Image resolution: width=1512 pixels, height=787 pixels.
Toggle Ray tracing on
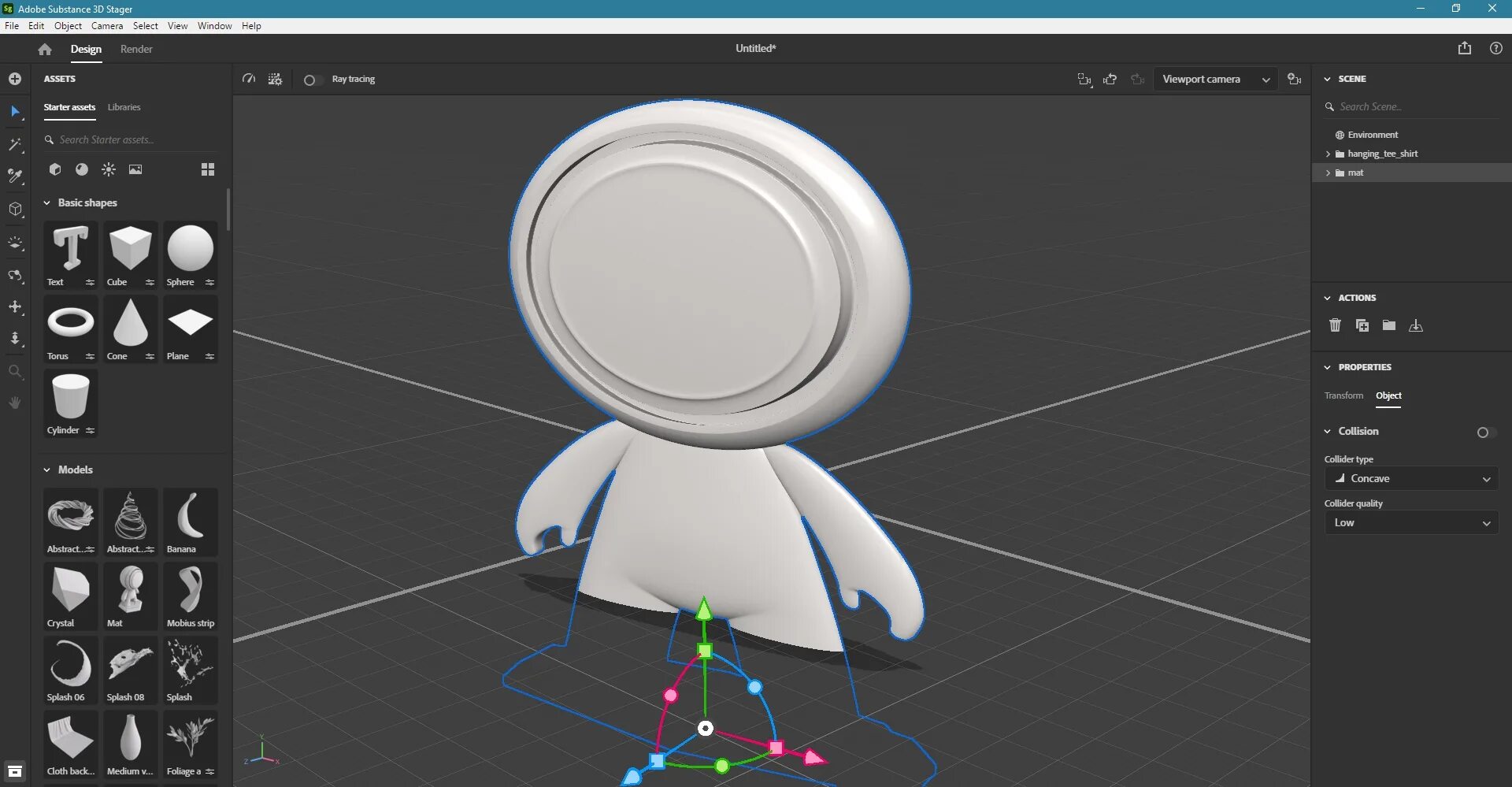(x=313, y=80)
